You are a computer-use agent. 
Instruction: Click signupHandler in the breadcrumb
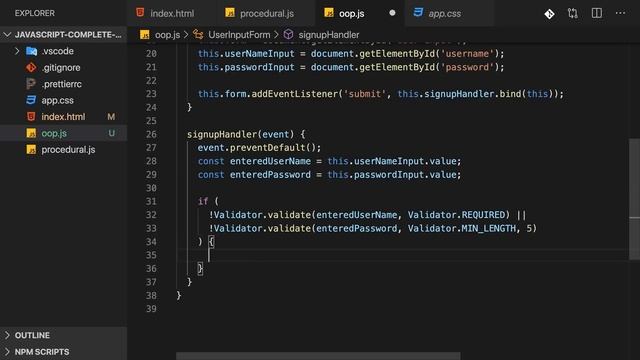click(x=329, y=35)
